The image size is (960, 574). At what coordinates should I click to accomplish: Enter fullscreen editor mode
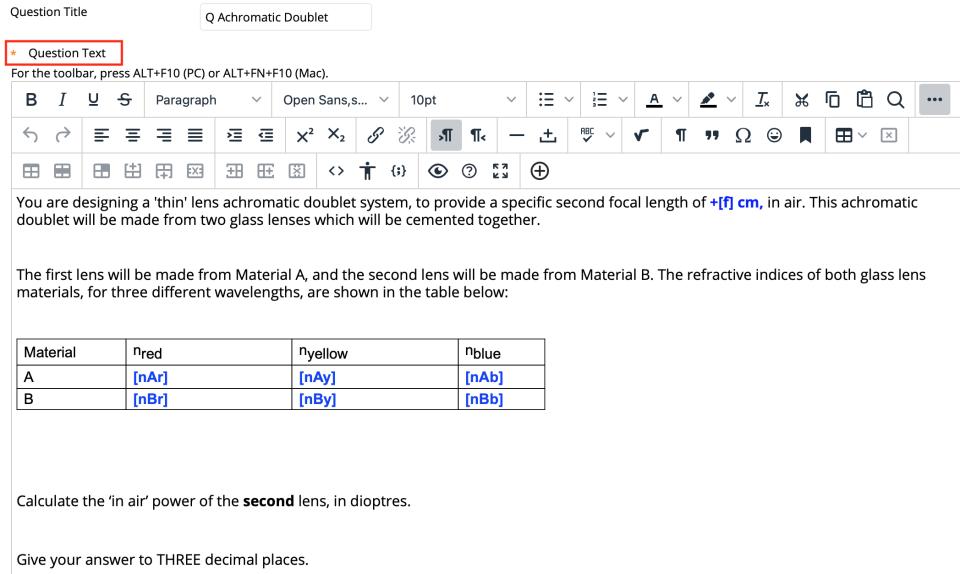tap(500, 170)
